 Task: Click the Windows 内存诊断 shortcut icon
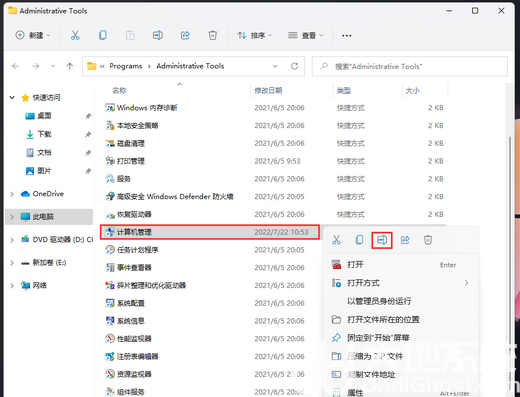point(110,108)
